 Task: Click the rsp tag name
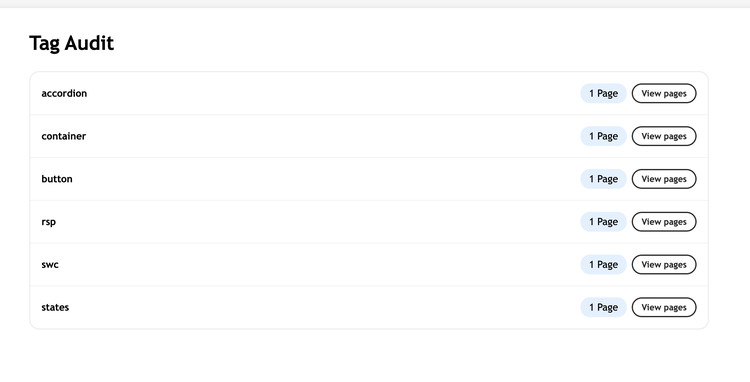[x=48, y=222]
